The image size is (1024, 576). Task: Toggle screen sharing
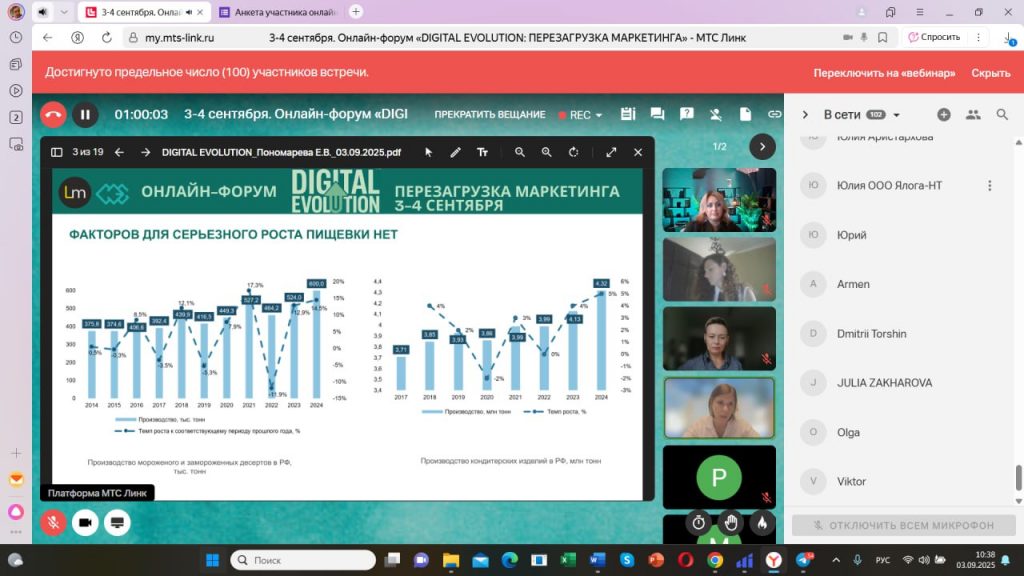[x=117, y=522]
